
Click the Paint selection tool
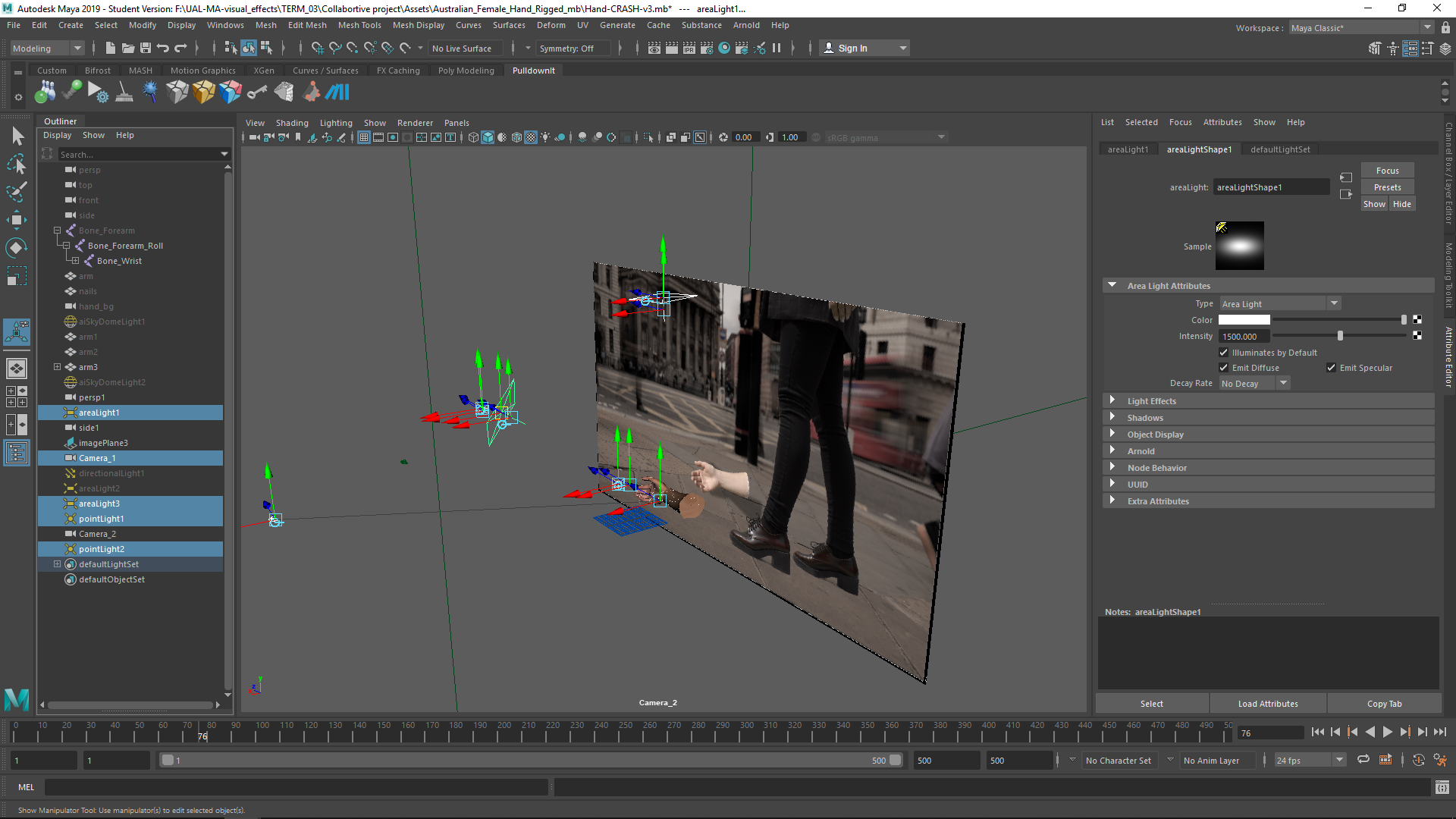coord(16,191)
